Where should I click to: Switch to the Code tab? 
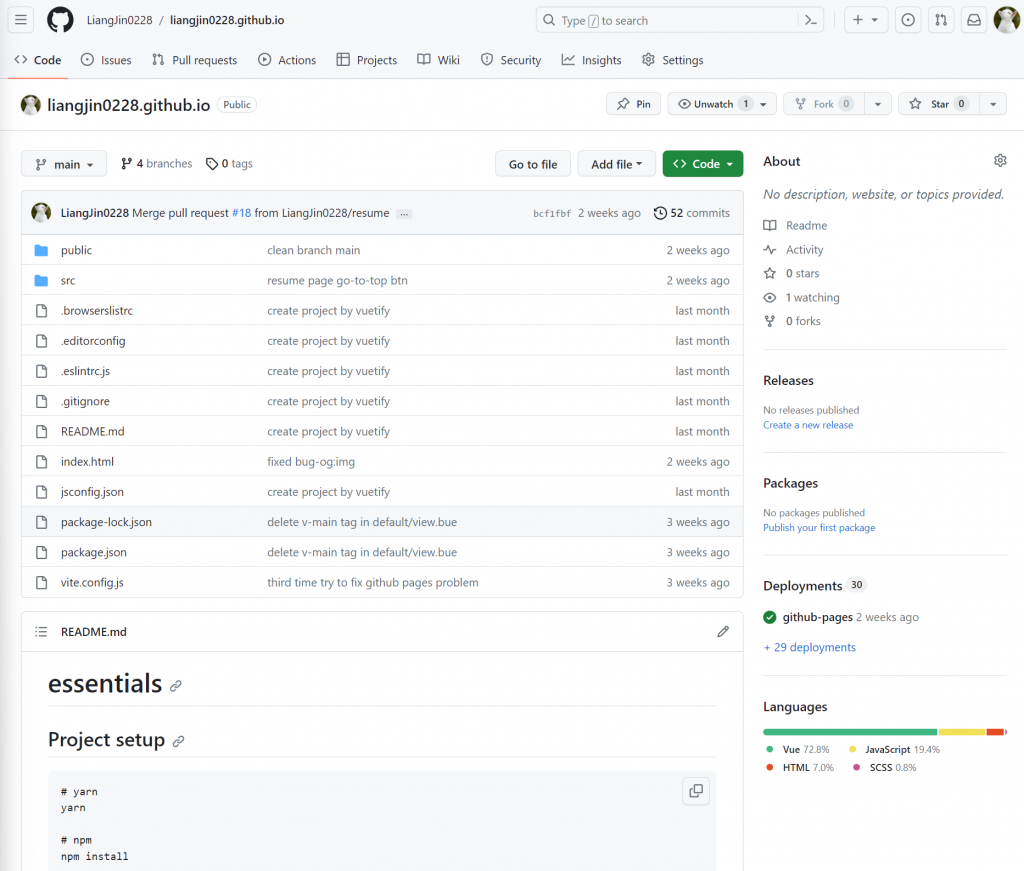38,60
